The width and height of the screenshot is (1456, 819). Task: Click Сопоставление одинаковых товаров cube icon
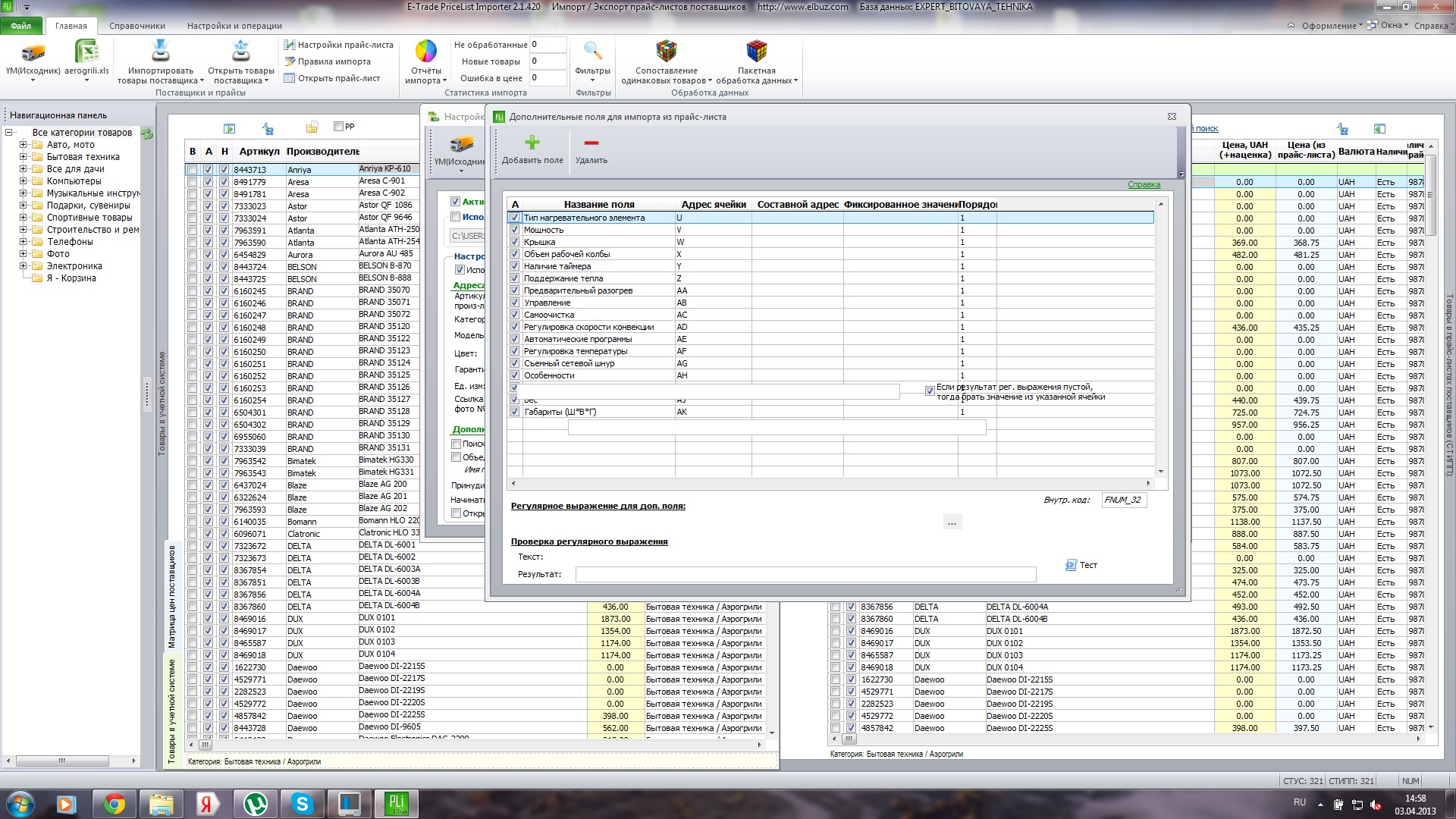[666, 52]
